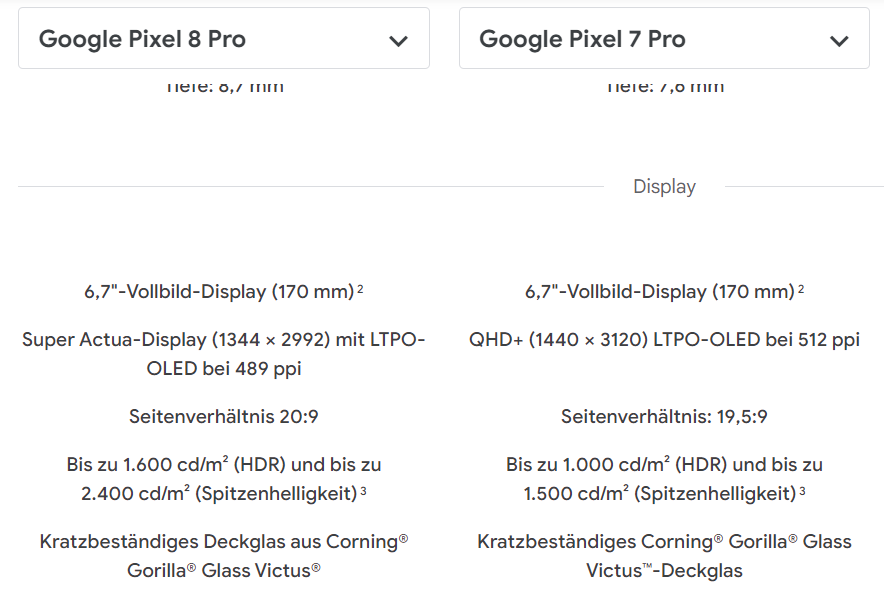Image resolution: width=884 pixels, height=592 pixels.
Task: Click the Pixel 7 Pro 6,7"-Vollbild-Display text
Action: pyautogui.click(x=659, y=292)
